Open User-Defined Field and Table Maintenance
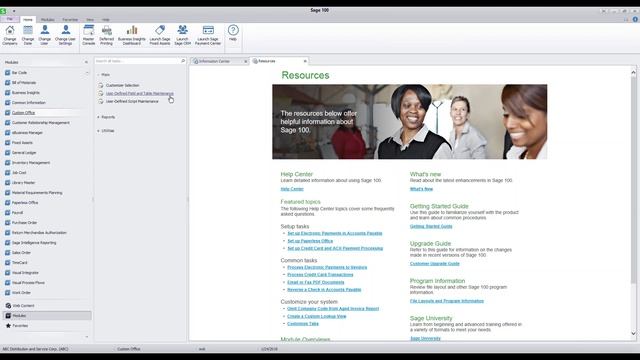 coord(140,93)
